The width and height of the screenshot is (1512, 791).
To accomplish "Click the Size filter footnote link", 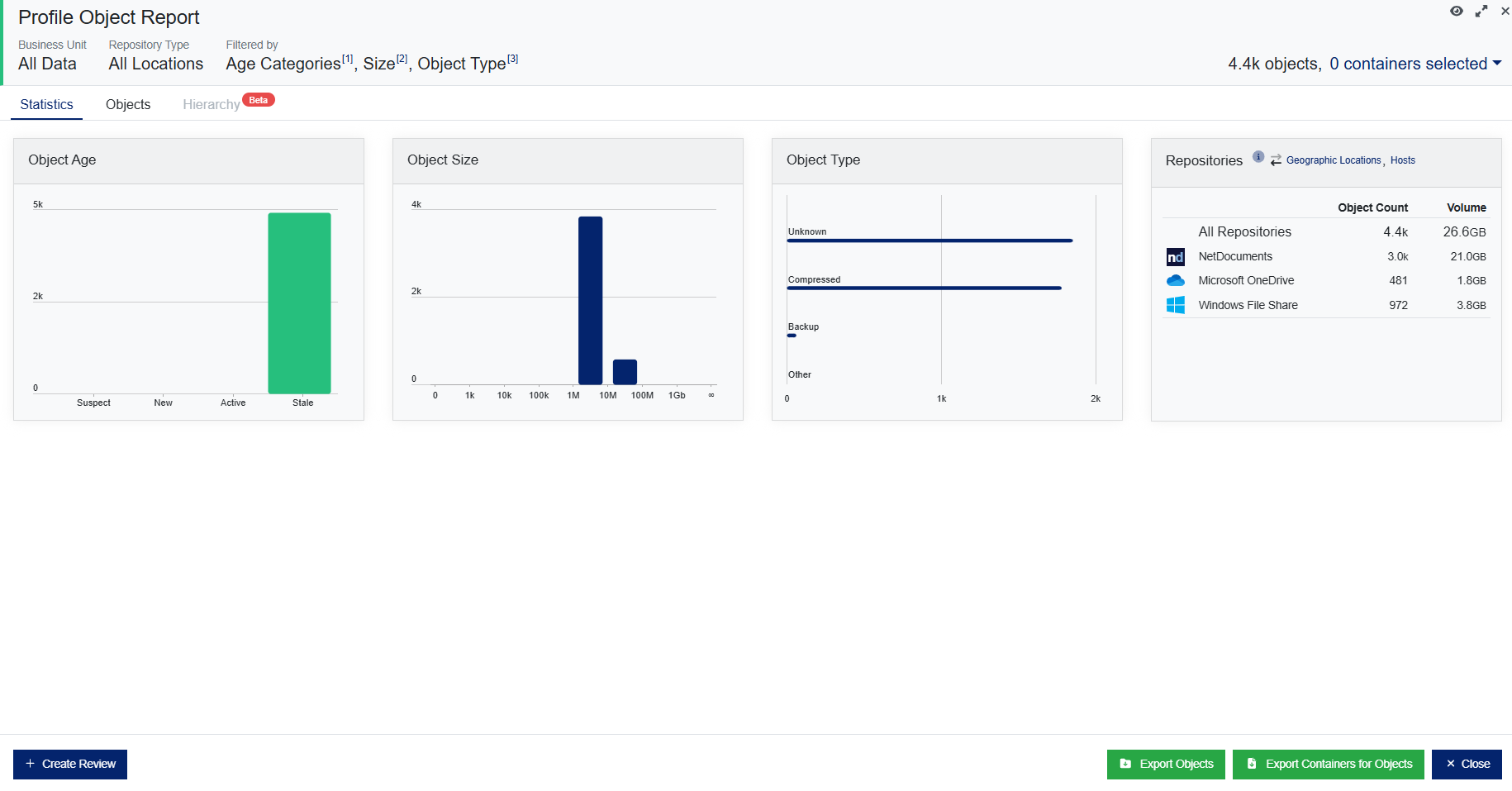I will 402,57.
